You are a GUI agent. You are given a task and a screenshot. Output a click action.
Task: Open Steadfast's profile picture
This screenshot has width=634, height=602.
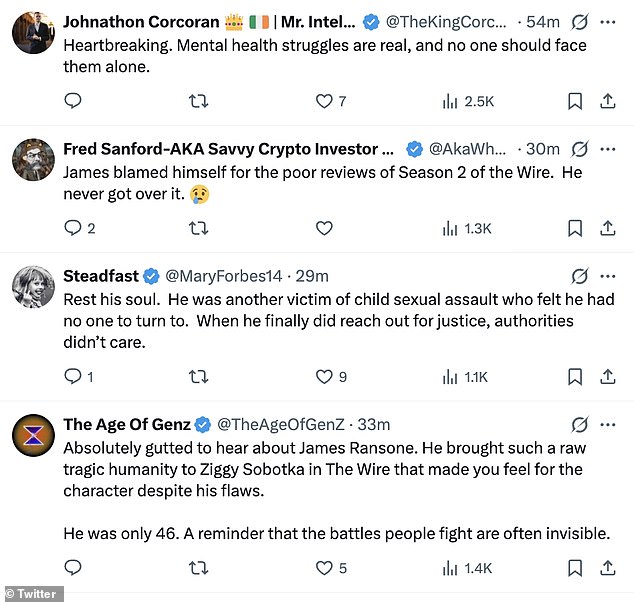tap(33, 287)
